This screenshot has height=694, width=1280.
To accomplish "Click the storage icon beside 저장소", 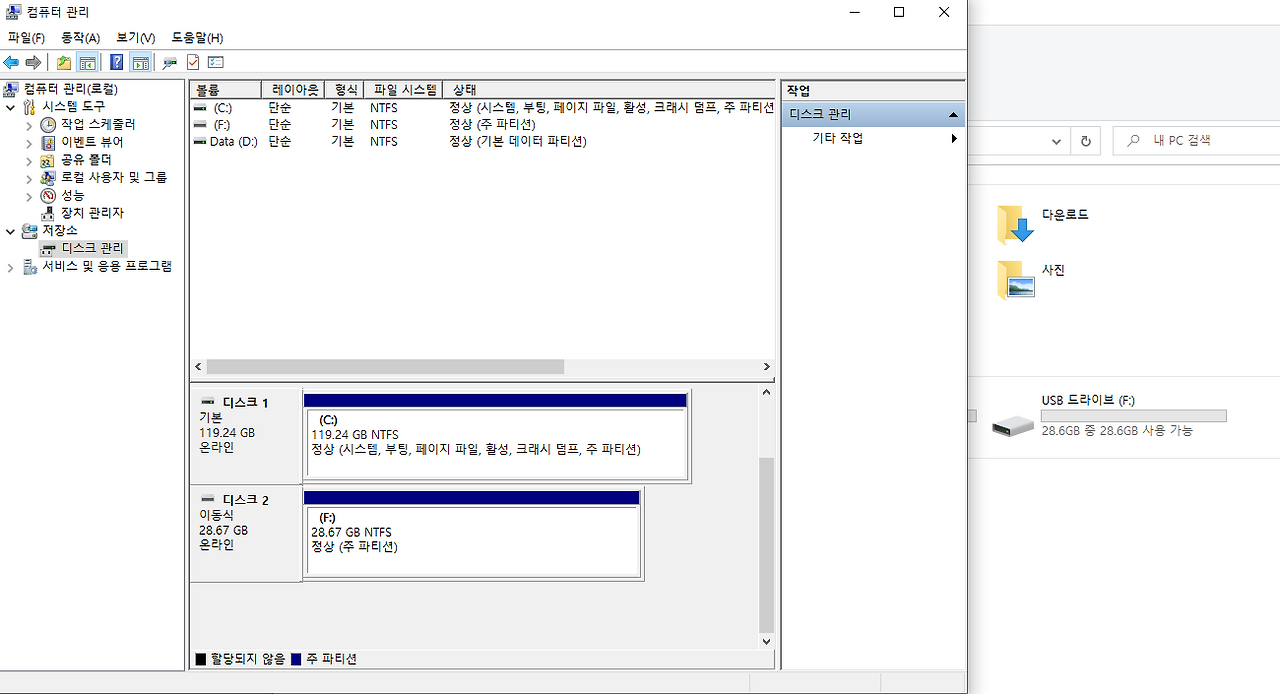I will coord(29,231).
